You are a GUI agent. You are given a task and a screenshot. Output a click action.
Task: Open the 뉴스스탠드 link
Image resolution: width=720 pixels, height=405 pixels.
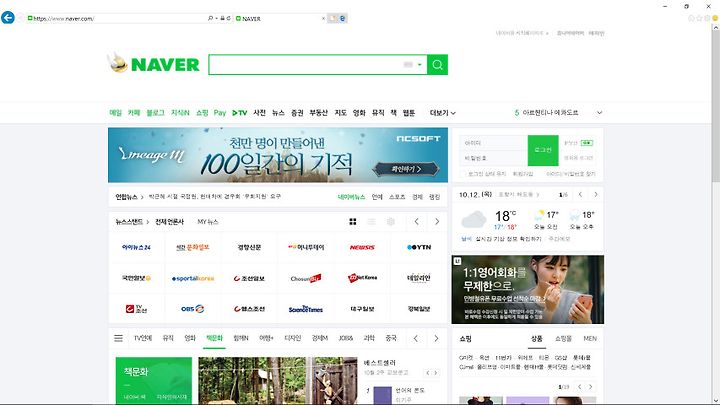[129, 222]
